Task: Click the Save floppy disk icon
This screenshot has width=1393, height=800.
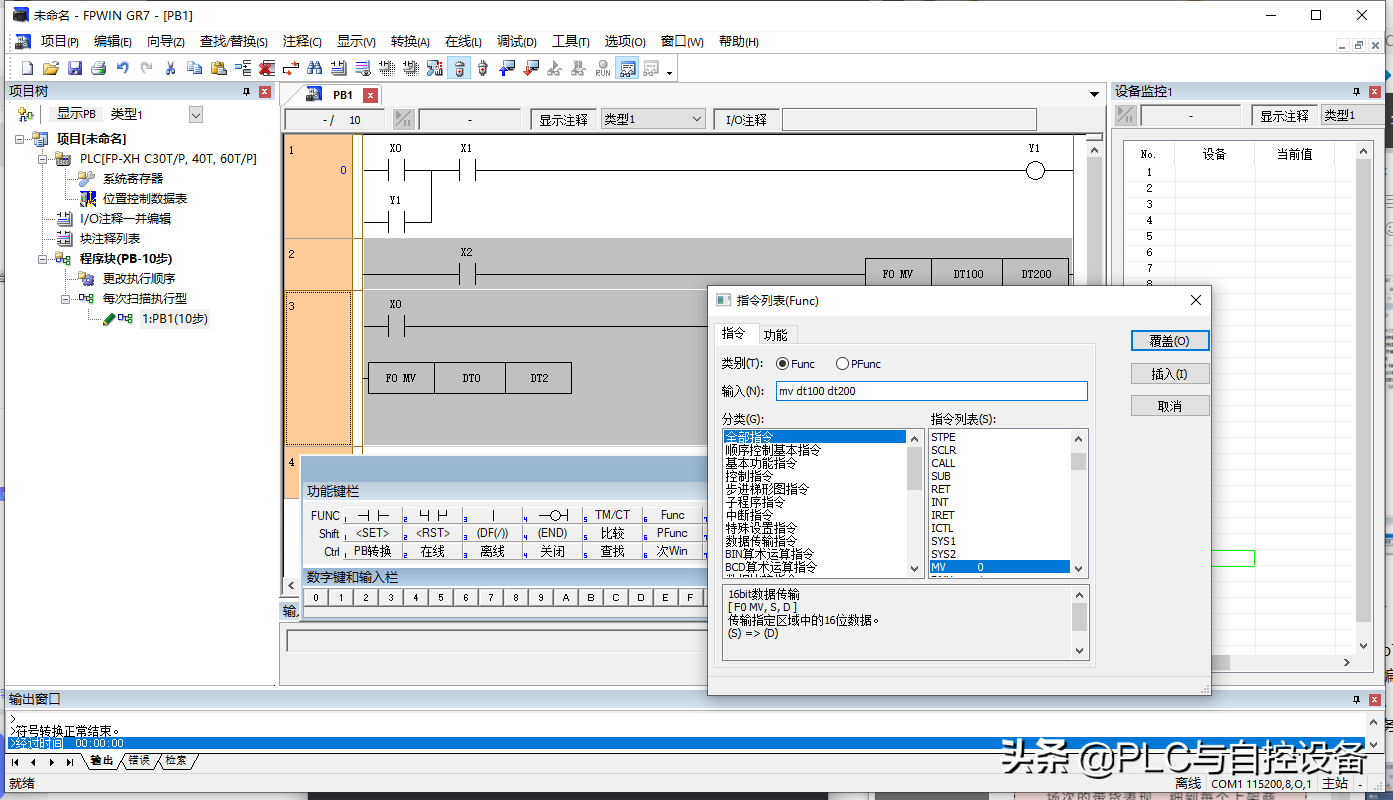Action: (x=75, y=69)
